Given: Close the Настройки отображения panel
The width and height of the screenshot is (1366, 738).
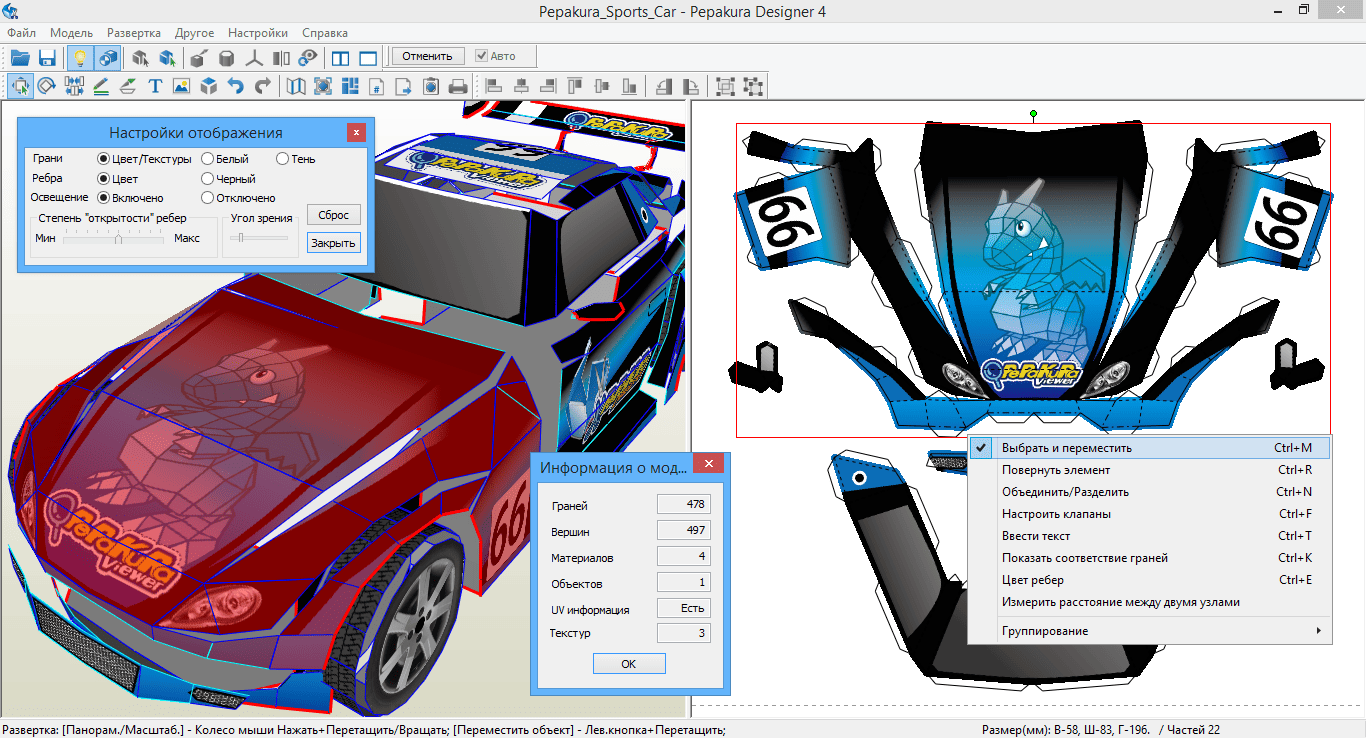Looking at the screenshot, I should coord(356,132).
